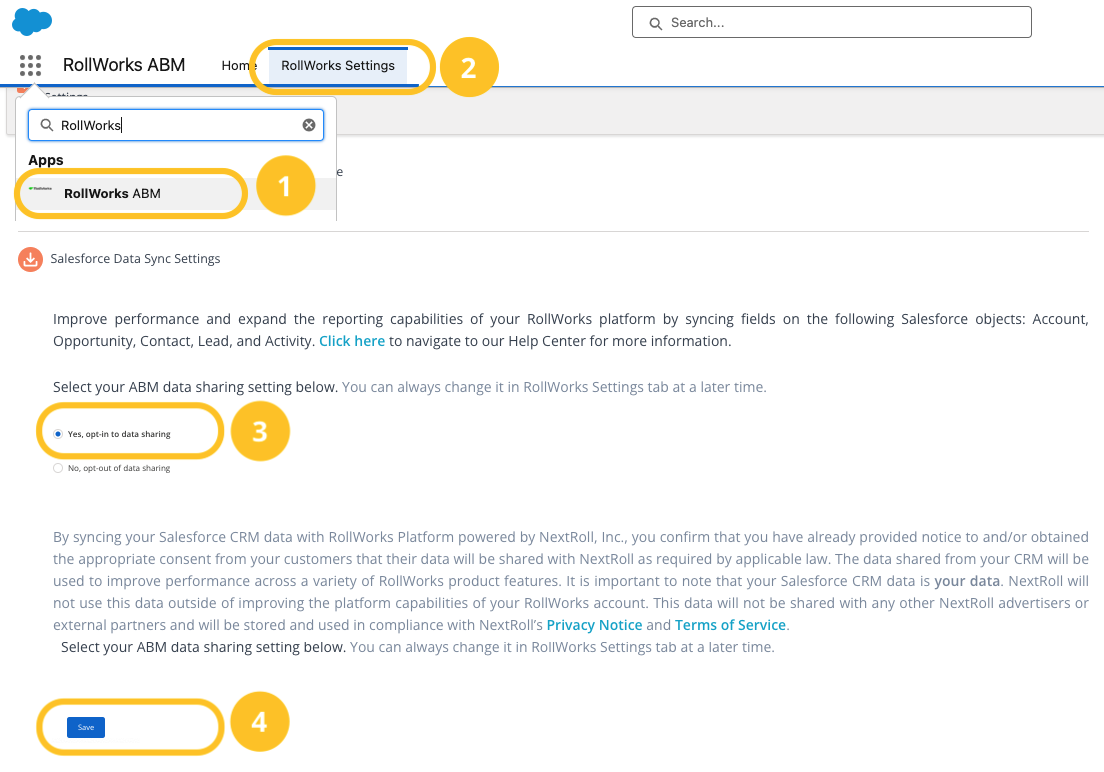Follow the Click here Help Center link
1104x772 pixels.
pyautogui.click(x=352, y=341)
